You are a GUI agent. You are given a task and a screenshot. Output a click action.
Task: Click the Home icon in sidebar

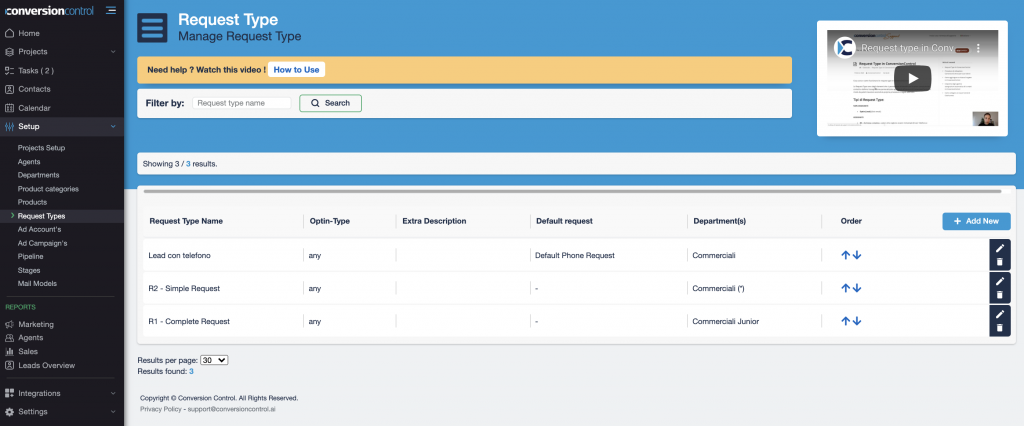tap(10, 33)
